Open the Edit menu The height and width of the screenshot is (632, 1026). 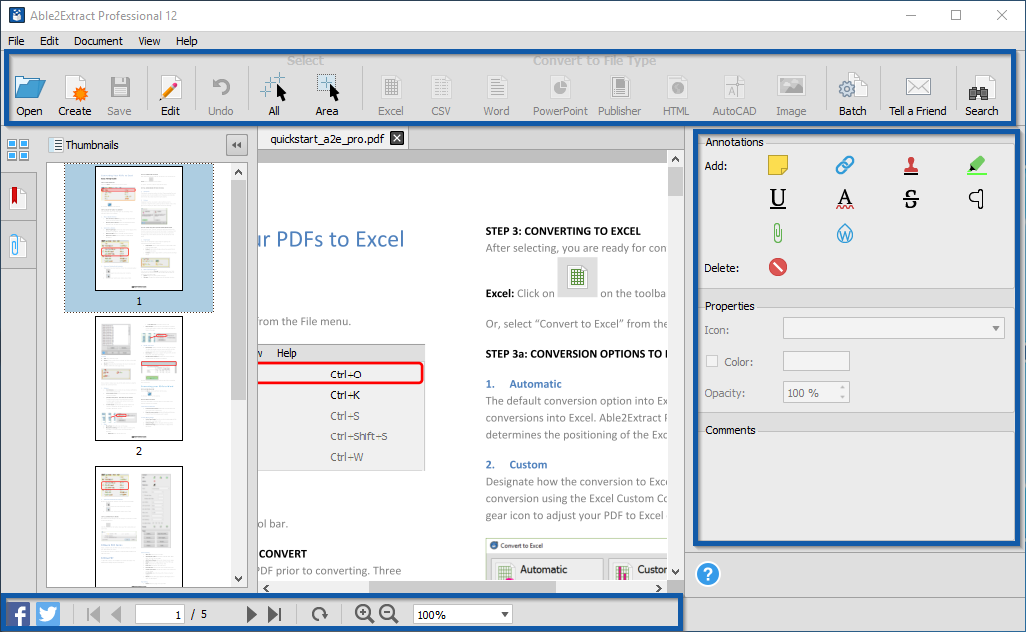(x=49, y=41)
